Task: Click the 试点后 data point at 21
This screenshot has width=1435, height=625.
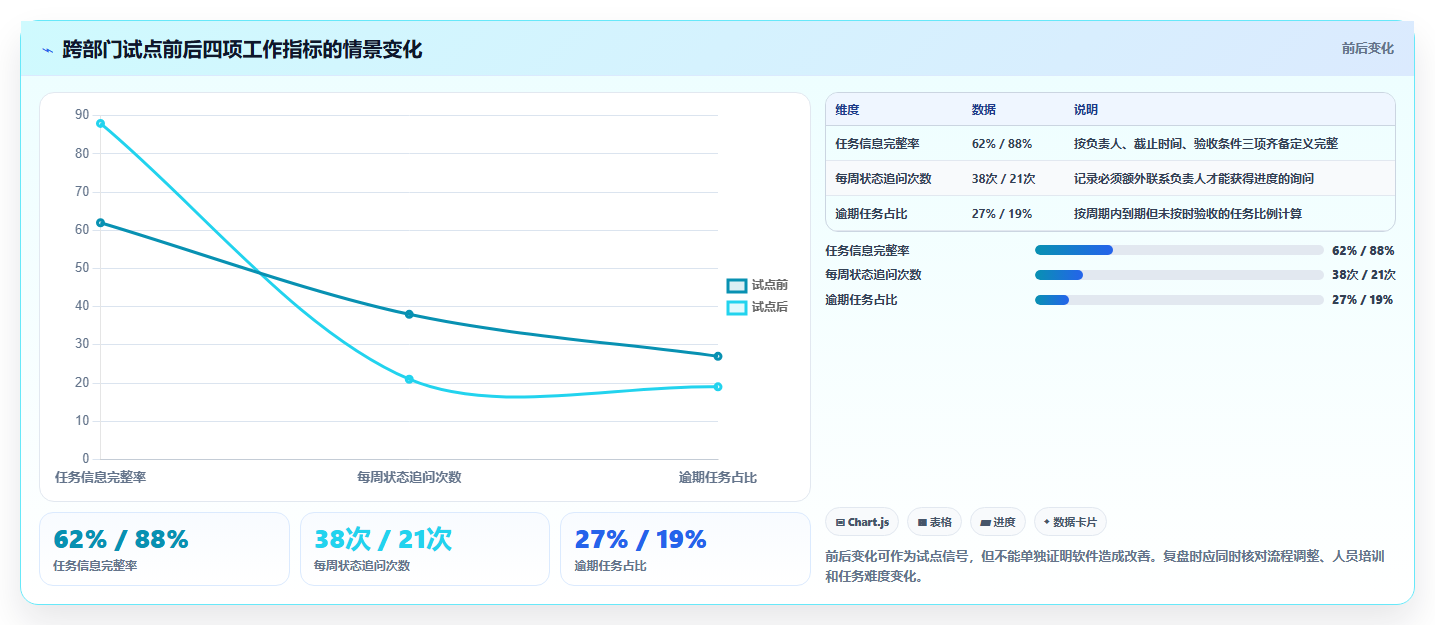Action: (x=409, y=379)
